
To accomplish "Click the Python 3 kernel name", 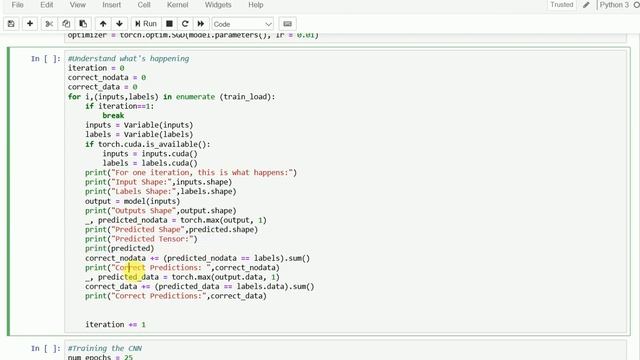I will (614, 5).
